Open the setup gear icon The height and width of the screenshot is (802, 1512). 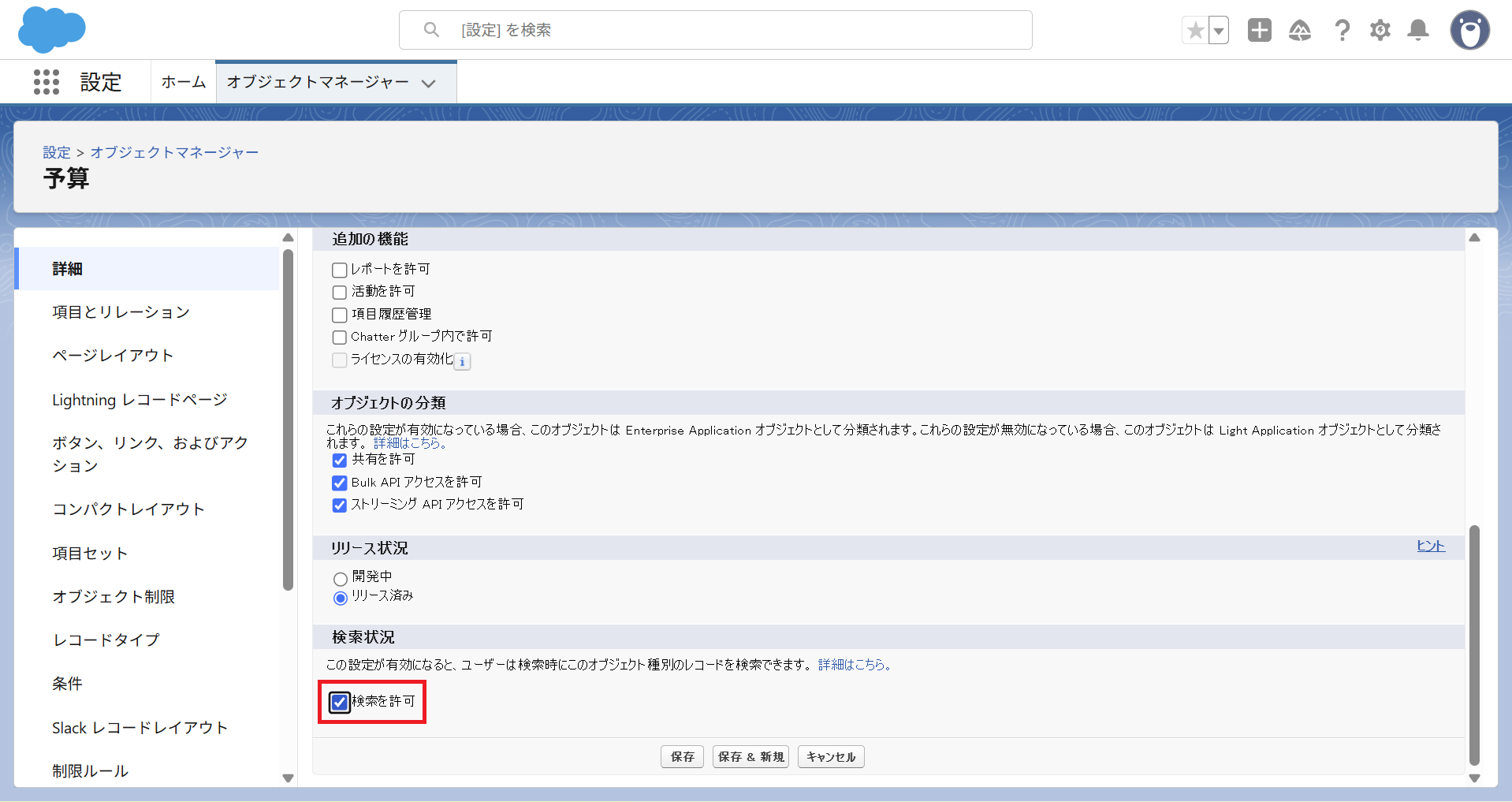[1380, 31]
